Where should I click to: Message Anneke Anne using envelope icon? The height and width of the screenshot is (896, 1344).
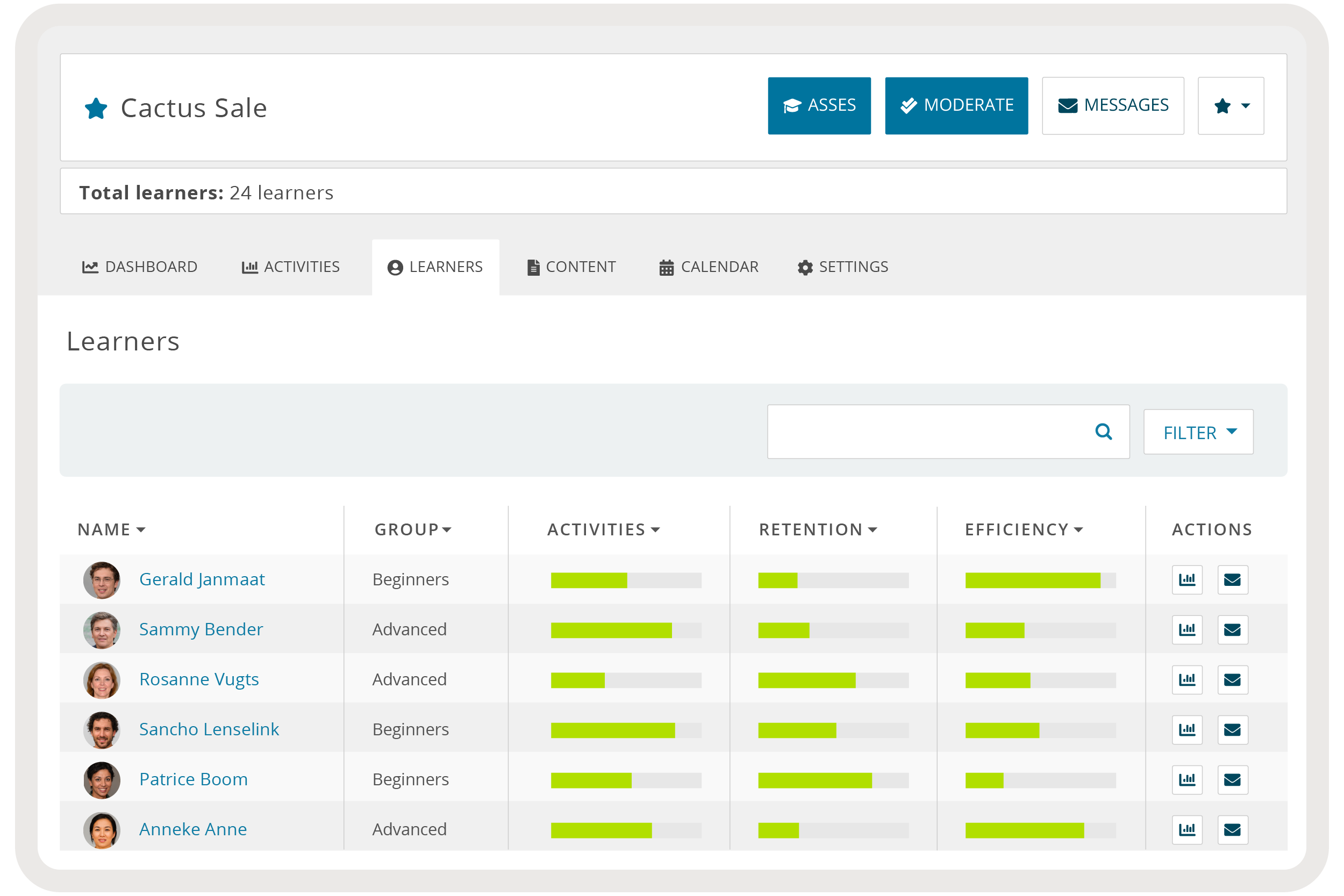click(1232, 829)
